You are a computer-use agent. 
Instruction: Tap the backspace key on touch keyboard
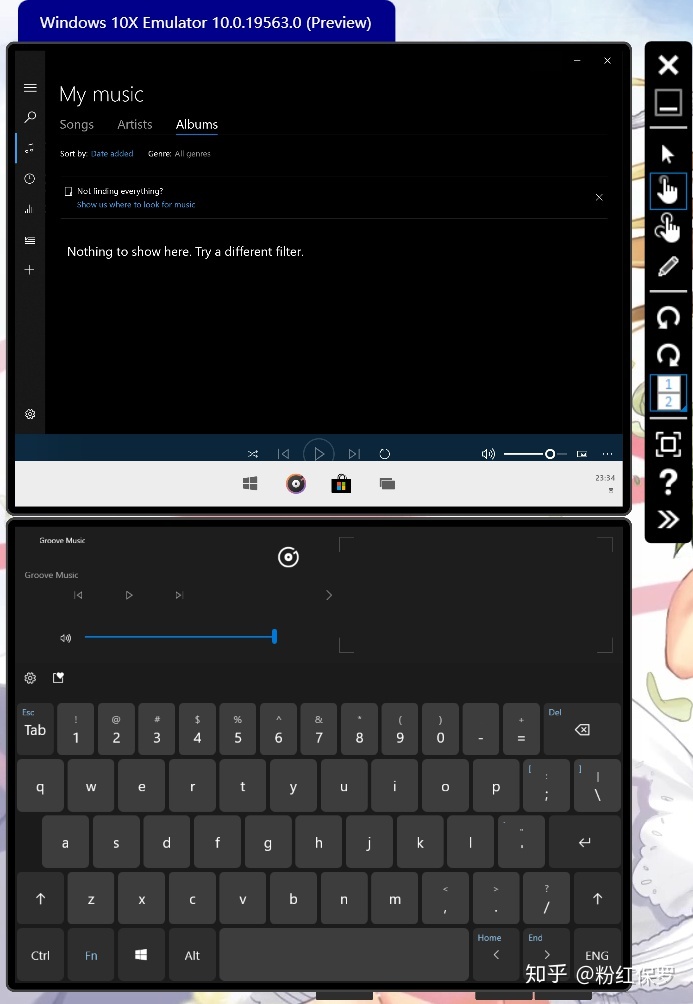(x=582, y=729)
